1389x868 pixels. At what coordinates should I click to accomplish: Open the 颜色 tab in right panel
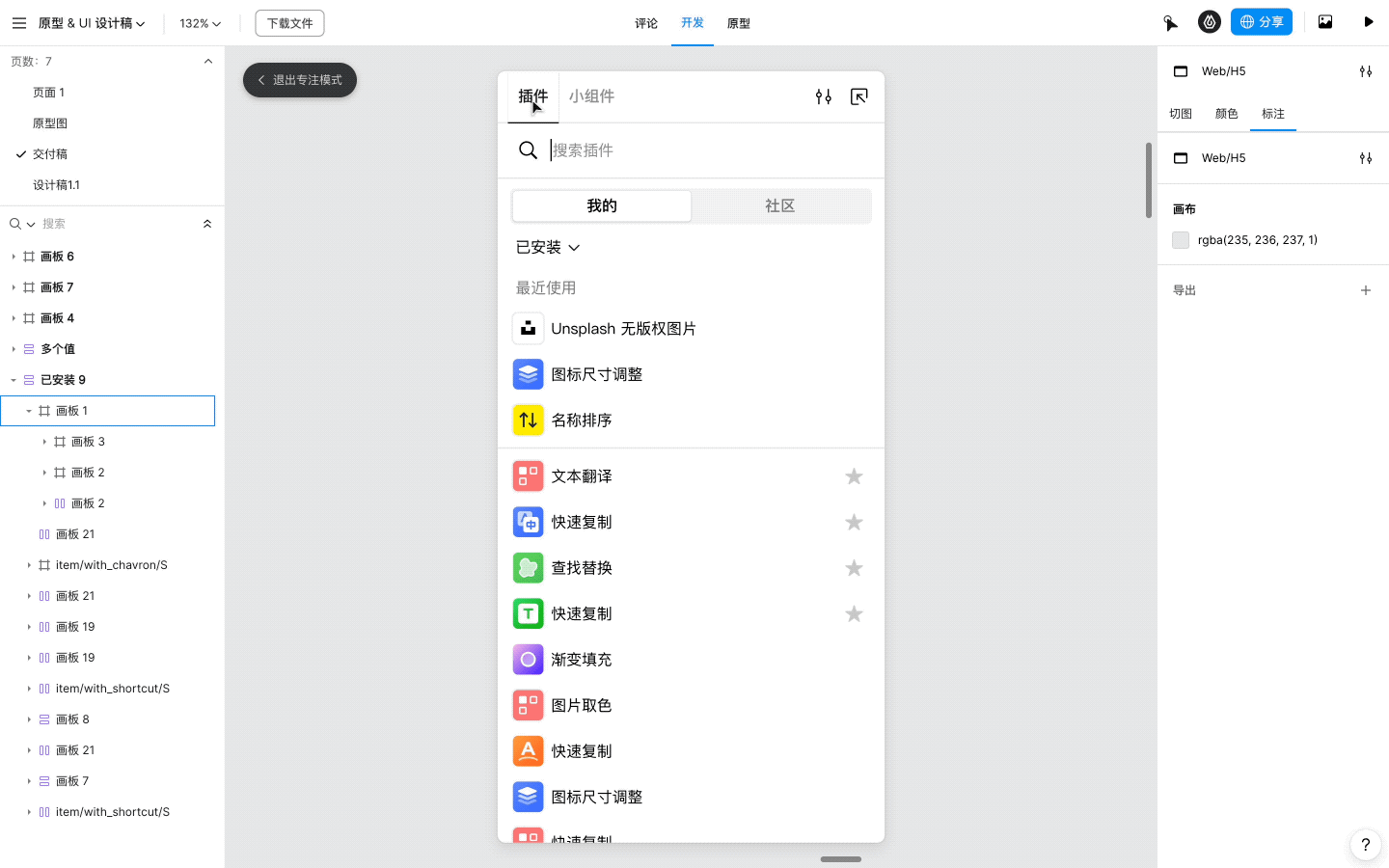point(1226,114)
